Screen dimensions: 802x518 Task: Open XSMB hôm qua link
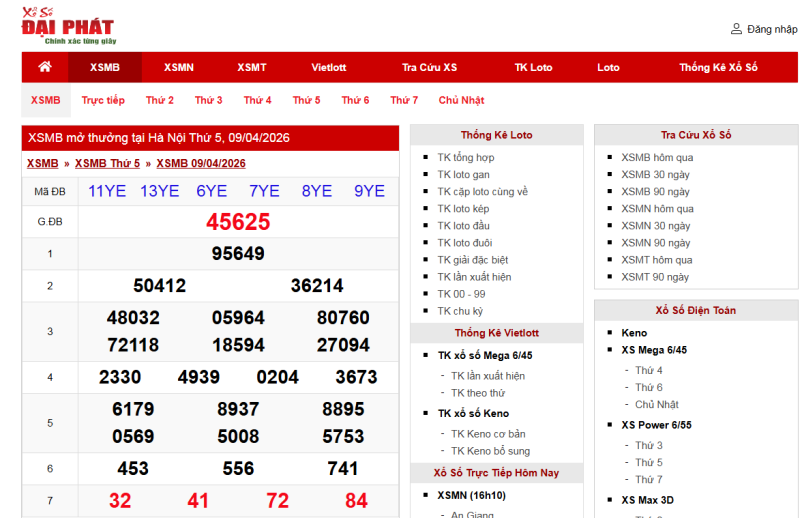(657, 157)
